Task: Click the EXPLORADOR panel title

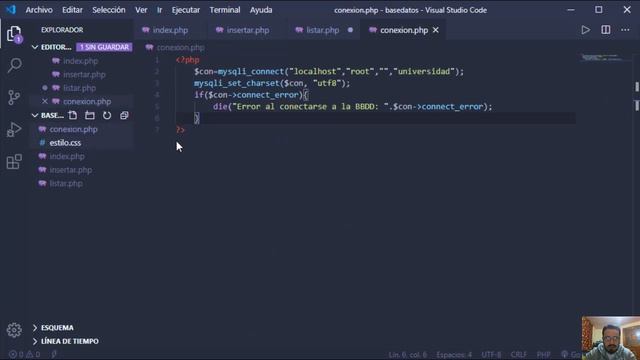Action: point(62,30)
